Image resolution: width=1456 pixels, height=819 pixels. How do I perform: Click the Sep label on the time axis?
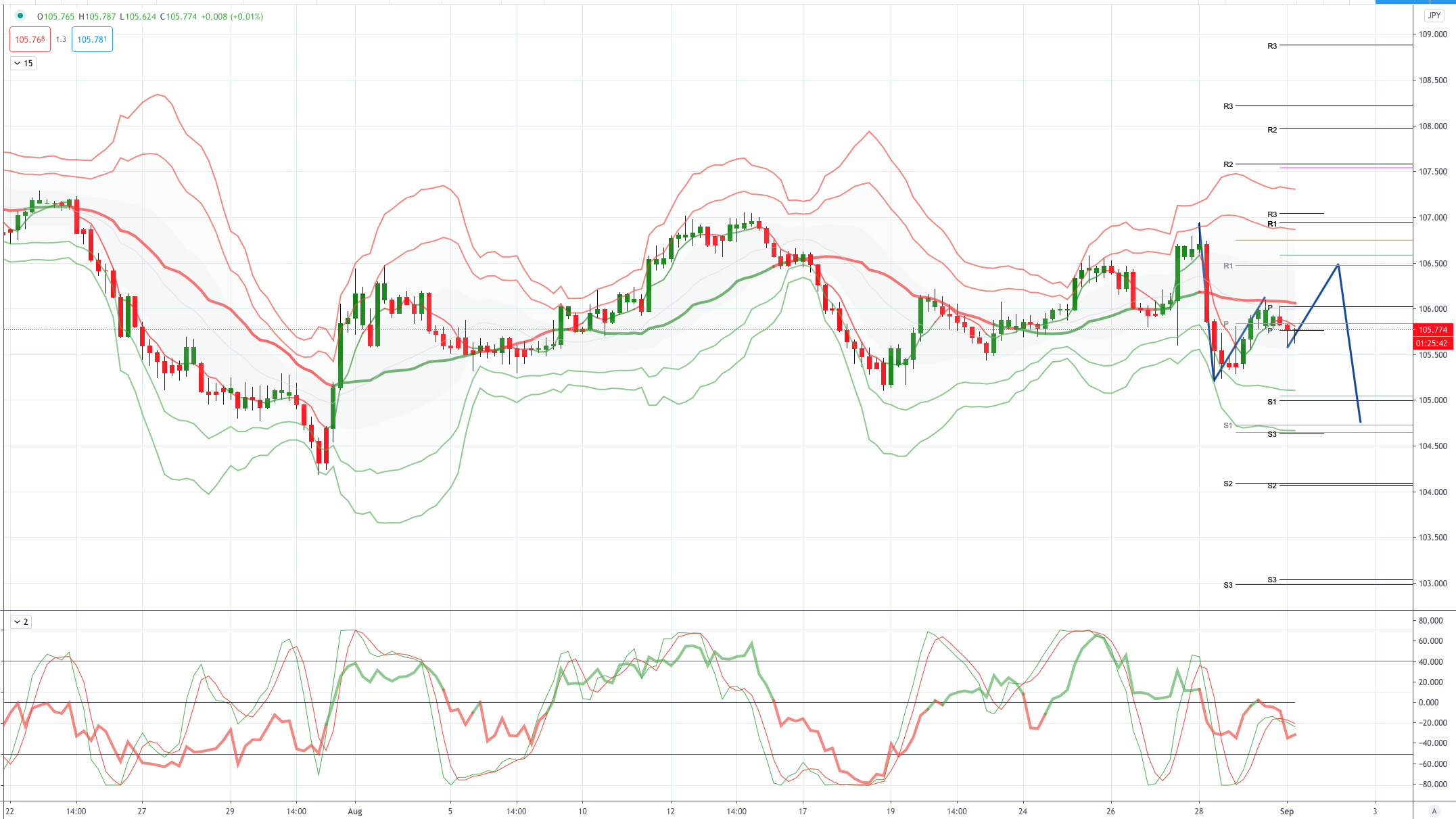pyautogui.click(x=1287, y=812)
